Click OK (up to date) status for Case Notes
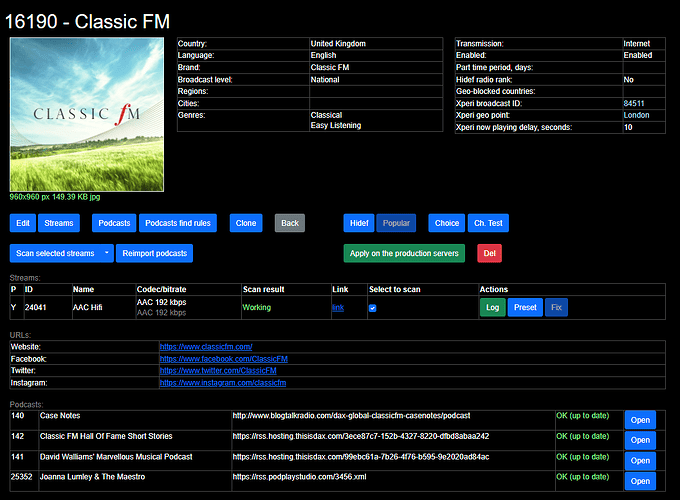 [x=582, y=415]
